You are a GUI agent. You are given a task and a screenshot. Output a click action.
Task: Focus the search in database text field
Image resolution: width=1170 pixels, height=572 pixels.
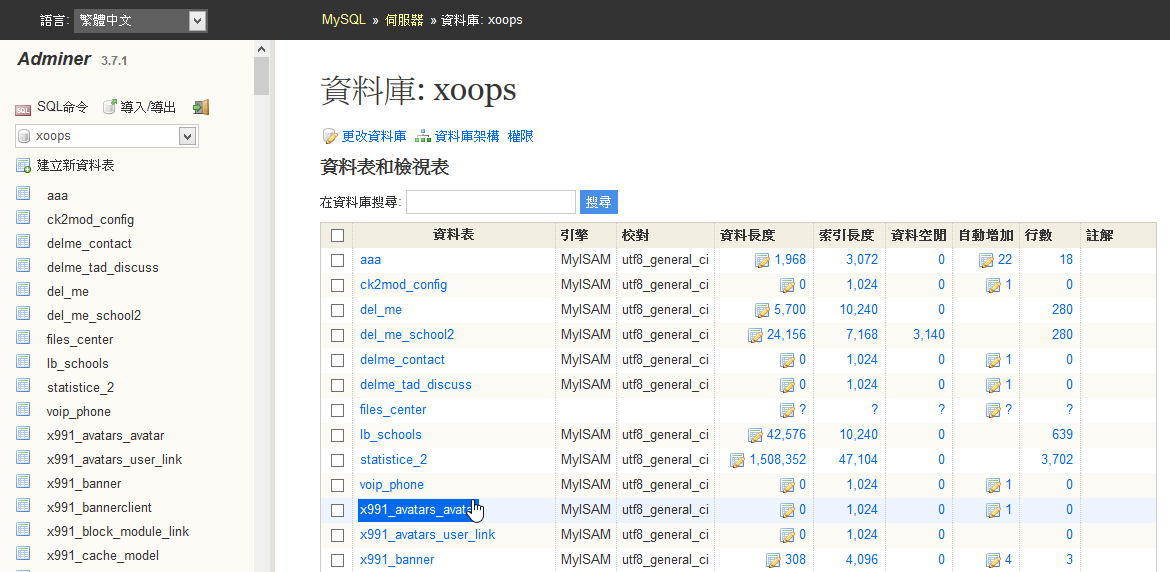490,202
